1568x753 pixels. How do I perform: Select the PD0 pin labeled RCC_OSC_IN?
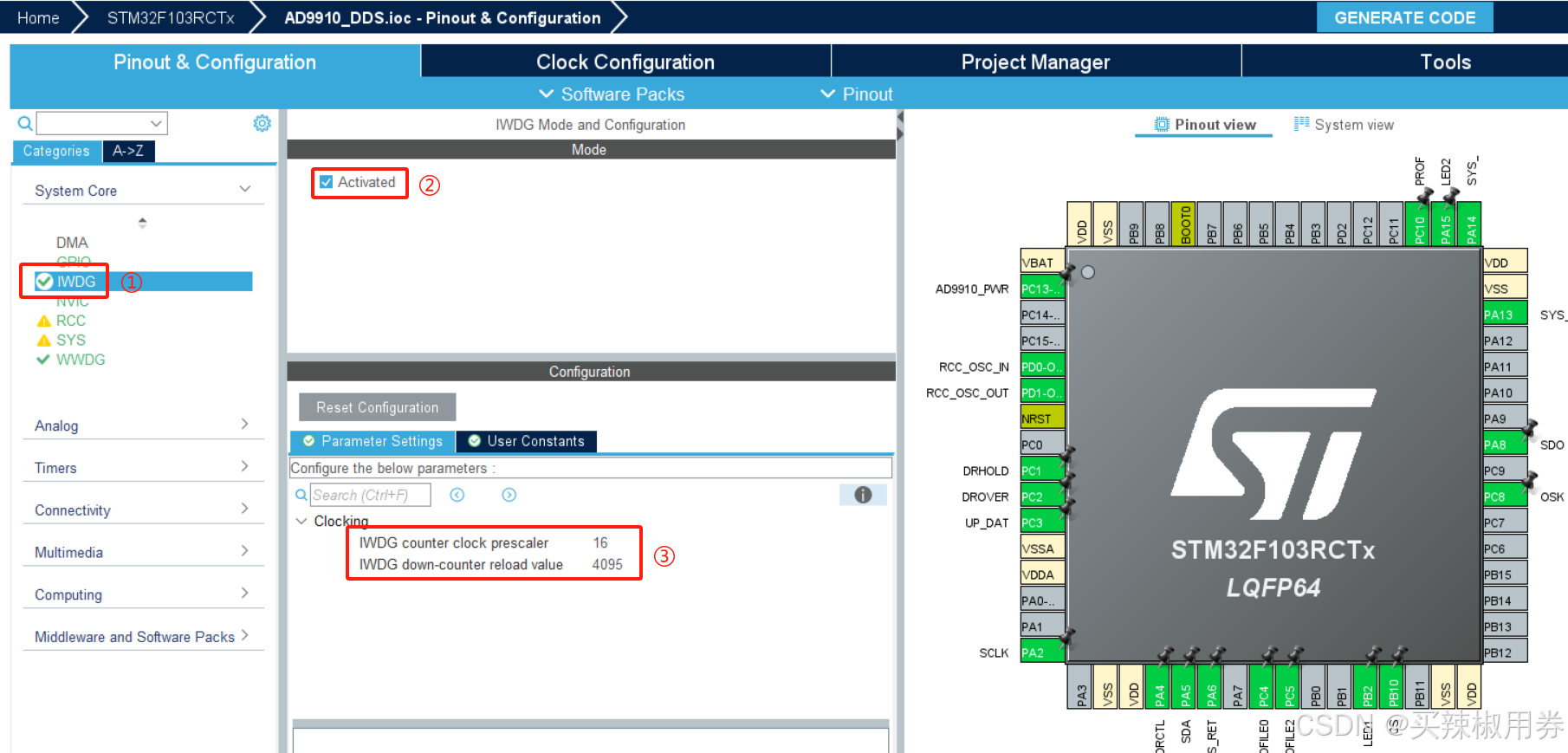pos(1042,367)
